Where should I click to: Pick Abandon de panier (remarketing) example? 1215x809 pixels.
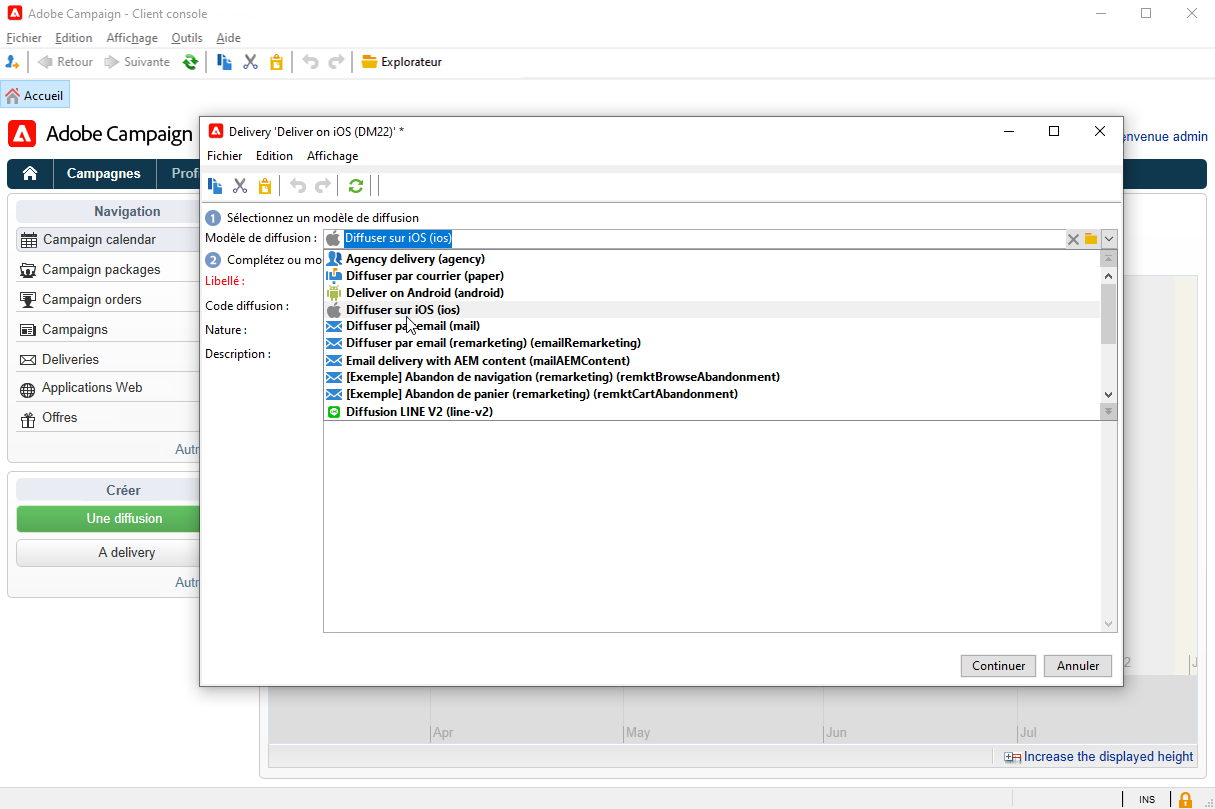click(711, 394)
